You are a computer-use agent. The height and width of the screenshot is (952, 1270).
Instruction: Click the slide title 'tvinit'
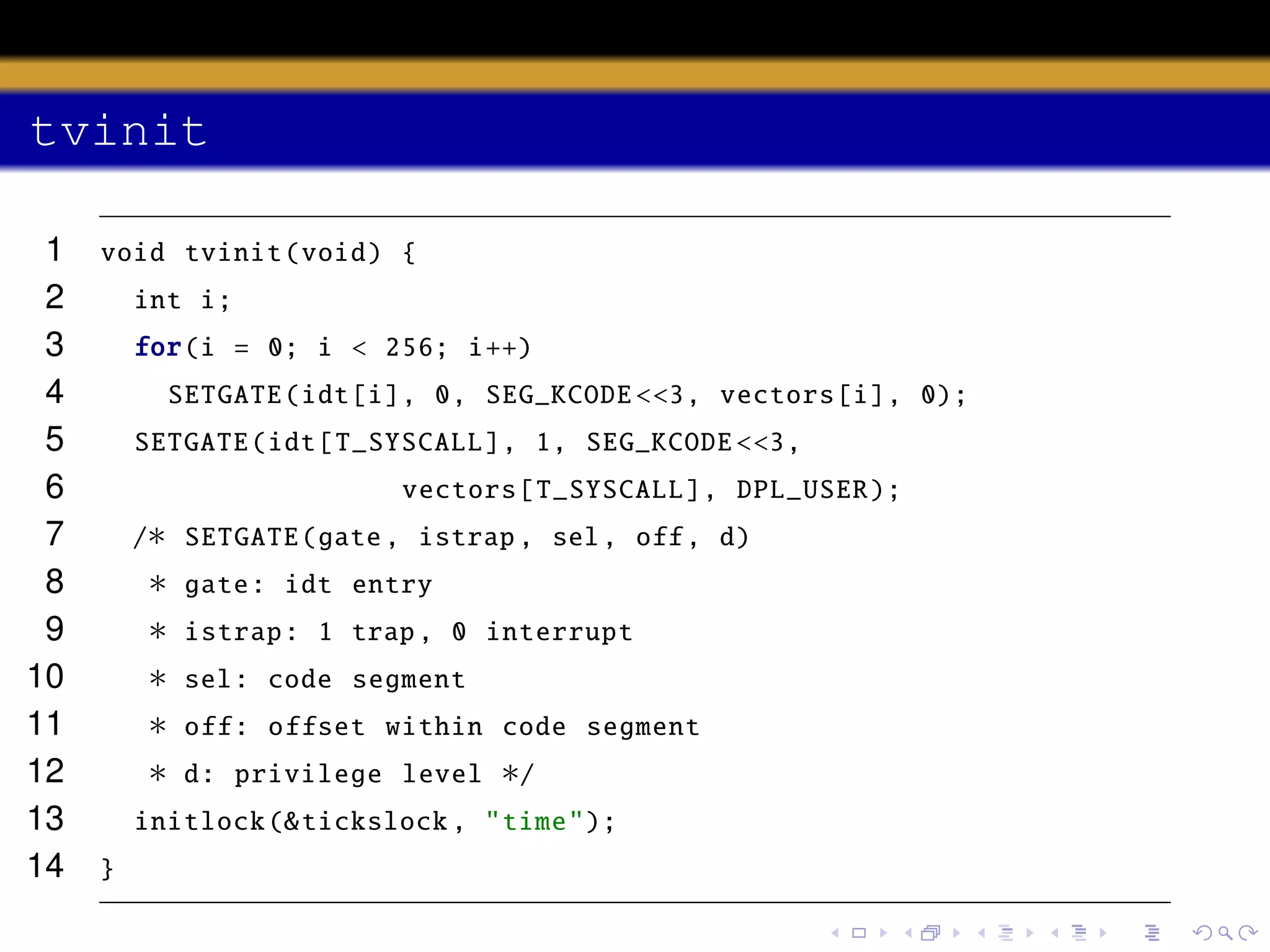pyautogui.click(x=118, y=131)
